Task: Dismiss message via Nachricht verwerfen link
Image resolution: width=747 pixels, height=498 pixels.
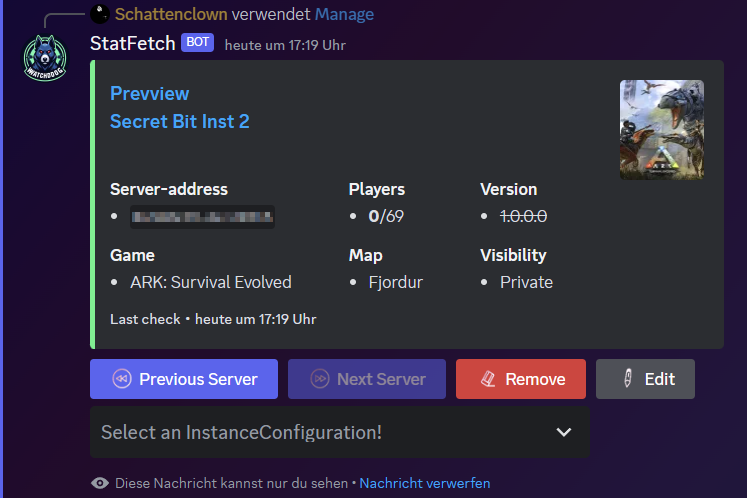Action: click(424, 483)
